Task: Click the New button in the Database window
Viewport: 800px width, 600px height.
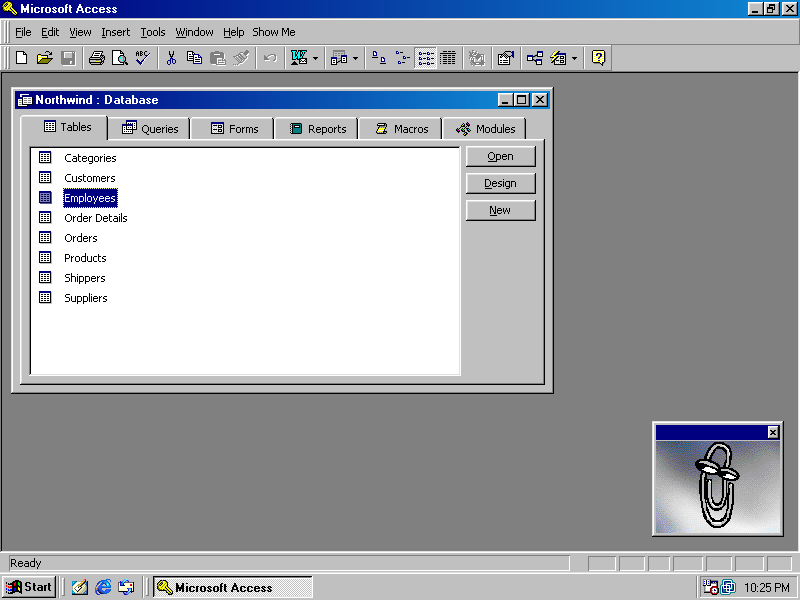Action: point(501,210)
